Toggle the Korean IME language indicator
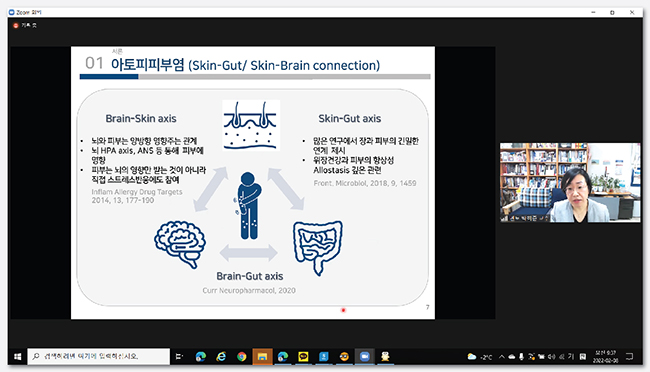Viewport: 650px width, 372px height. click(571, 357)
